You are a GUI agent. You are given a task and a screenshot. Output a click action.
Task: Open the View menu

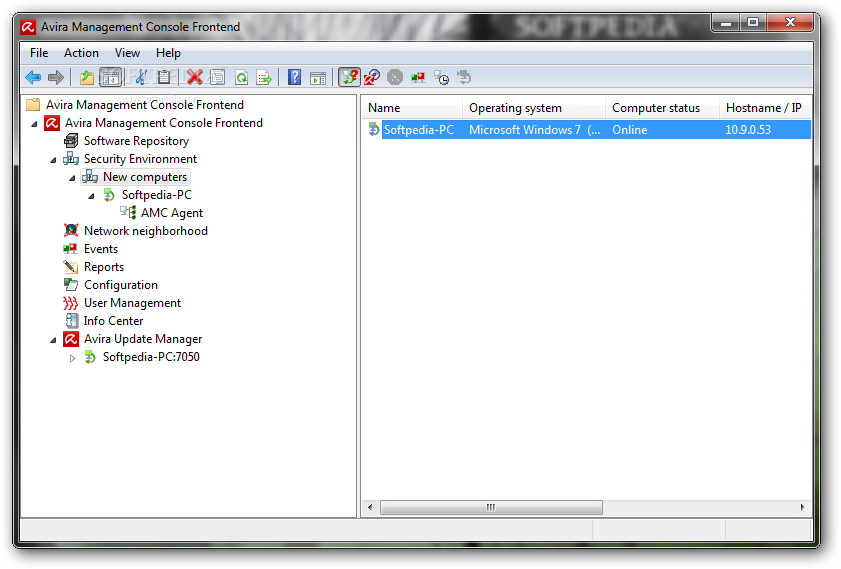[127, 53]
